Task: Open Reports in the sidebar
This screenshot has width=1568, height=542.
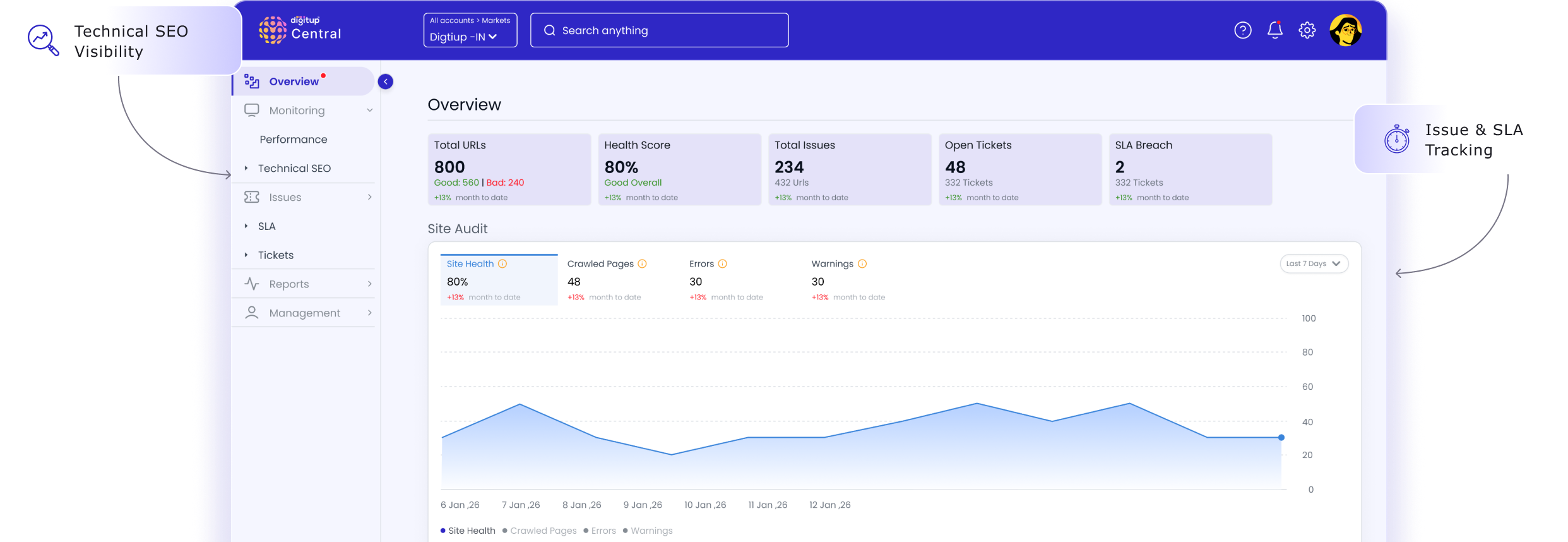Action: (x=304, y=284)
